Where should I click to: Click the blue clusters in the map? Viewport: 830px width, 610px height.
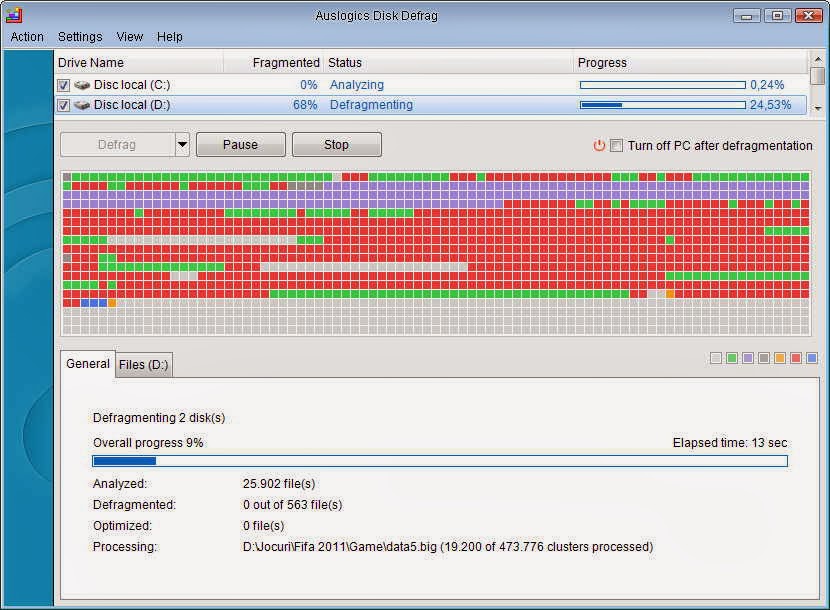coord(94,303)
